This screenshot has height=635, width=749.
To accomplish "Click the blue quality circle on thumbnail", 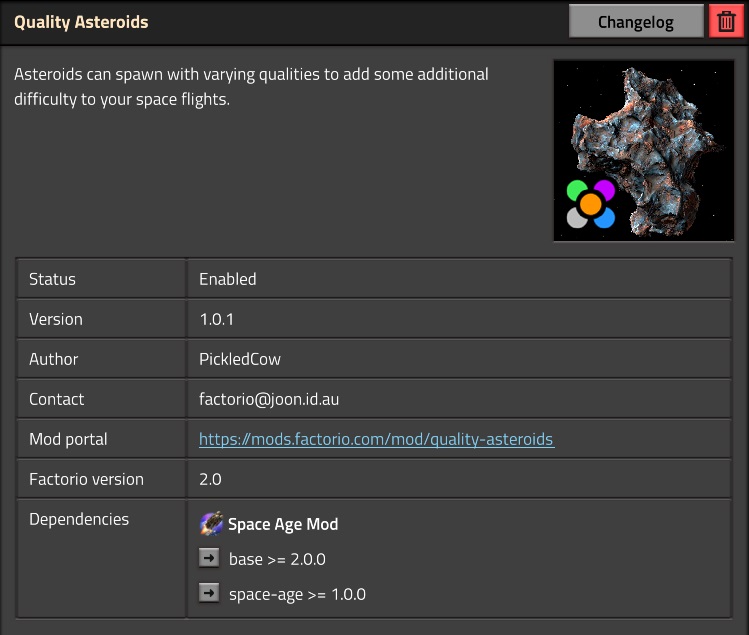I will coord(605,218).
